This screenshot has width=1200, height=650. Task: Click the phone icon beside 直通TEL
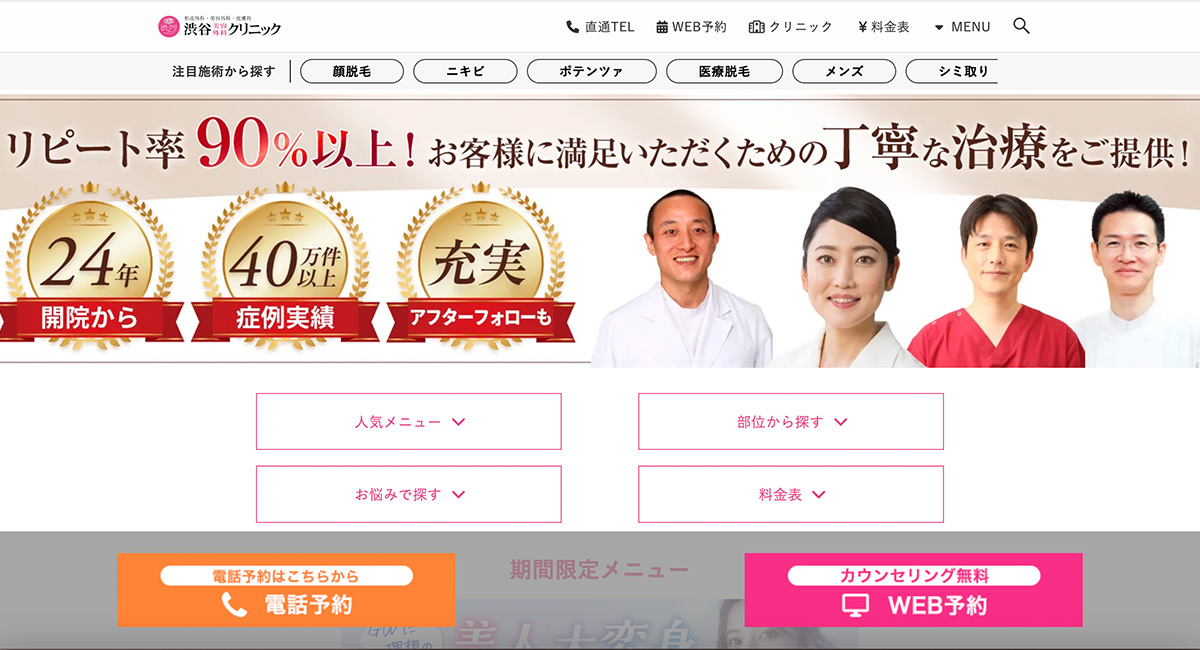pyautogui.click(x=573, y=27)
